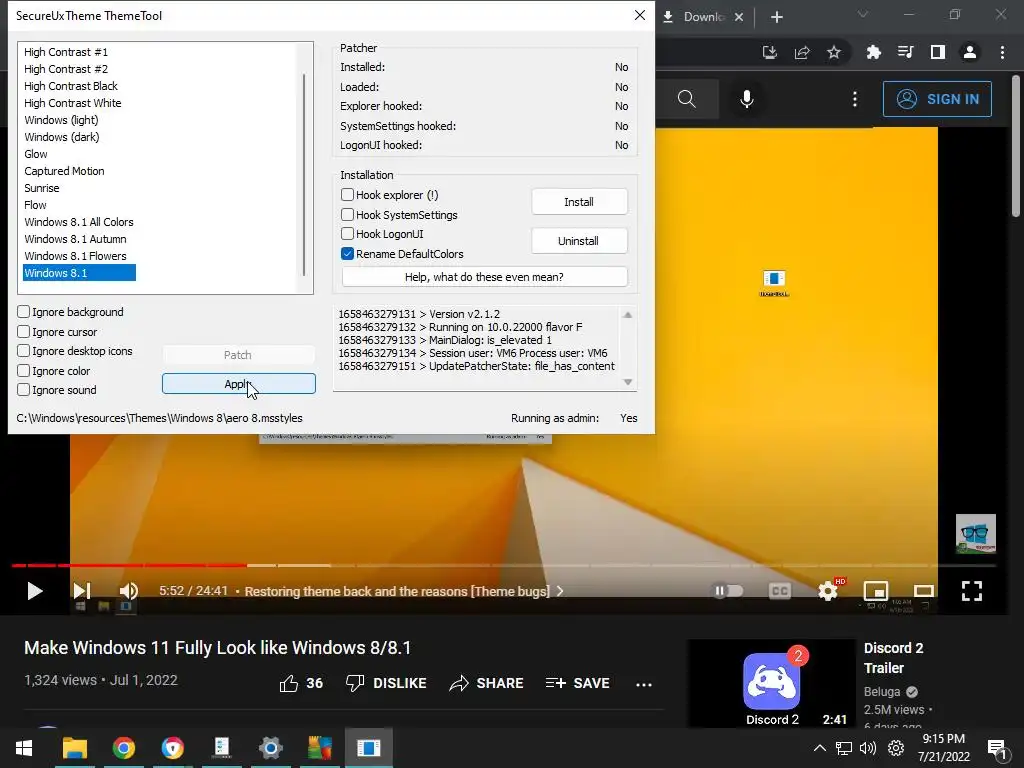Open YouTube settings three-dot menu
The width and height of the screenshot is (1024, 768).
click(x=855, y=99)
